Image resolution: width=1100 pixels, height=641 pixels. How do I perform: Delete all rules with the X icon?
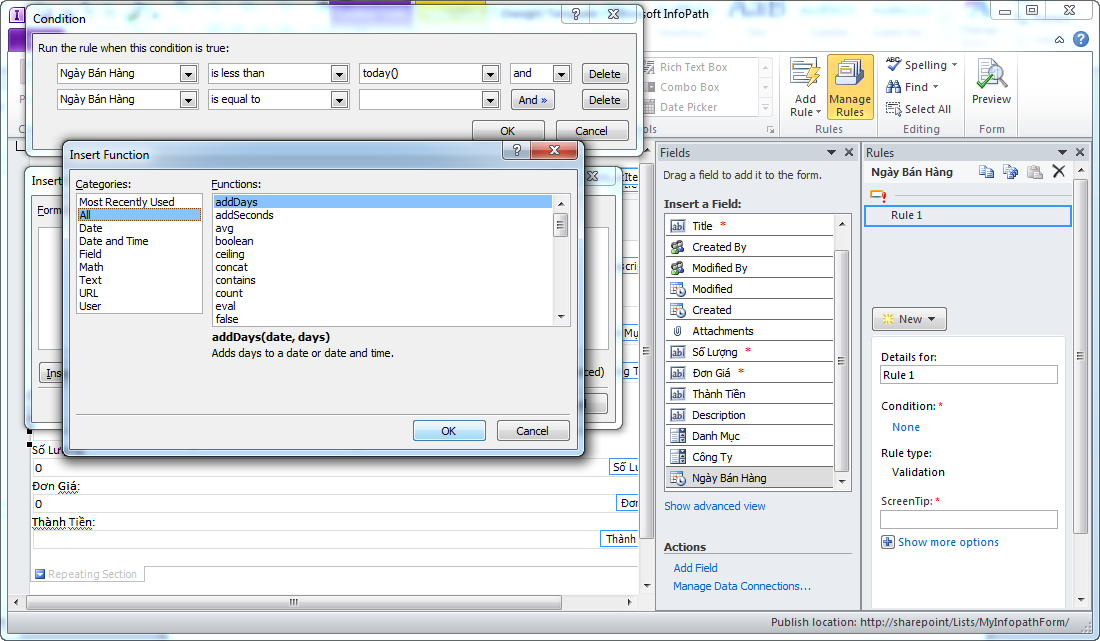coord(1058,170)
